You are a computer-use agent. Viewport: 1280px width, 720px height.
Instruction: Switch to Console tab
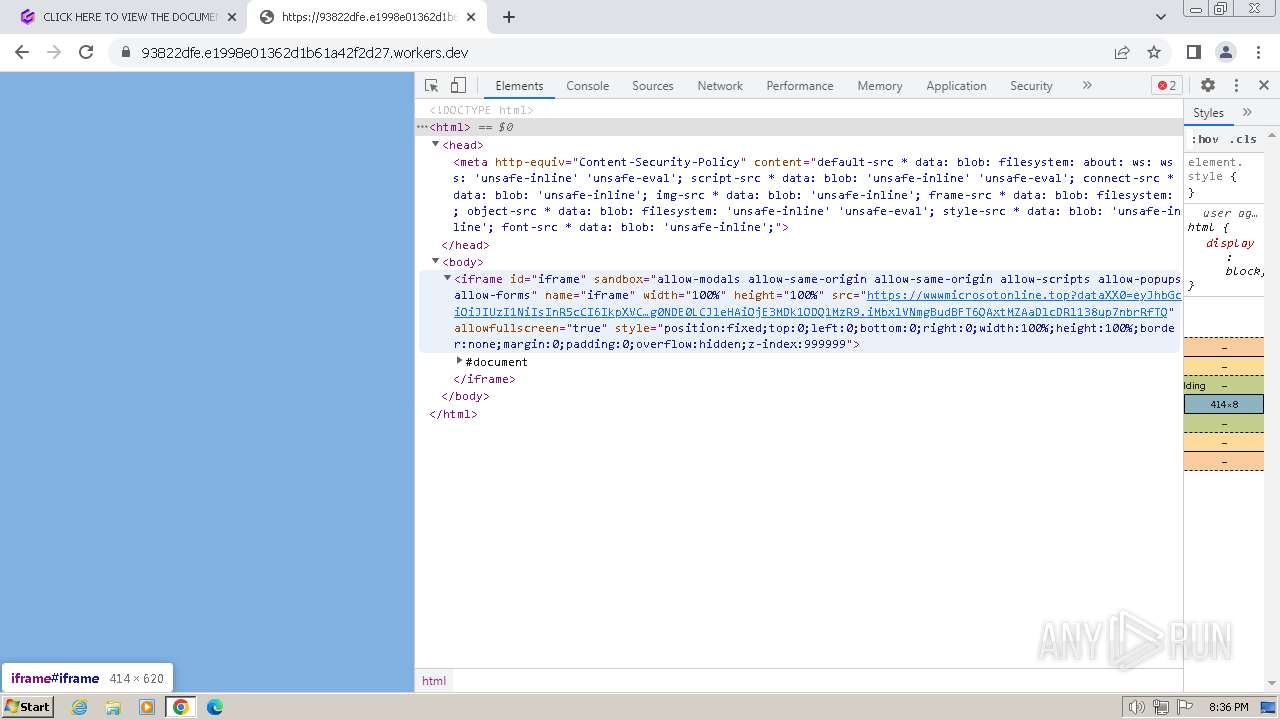[587, 86]
